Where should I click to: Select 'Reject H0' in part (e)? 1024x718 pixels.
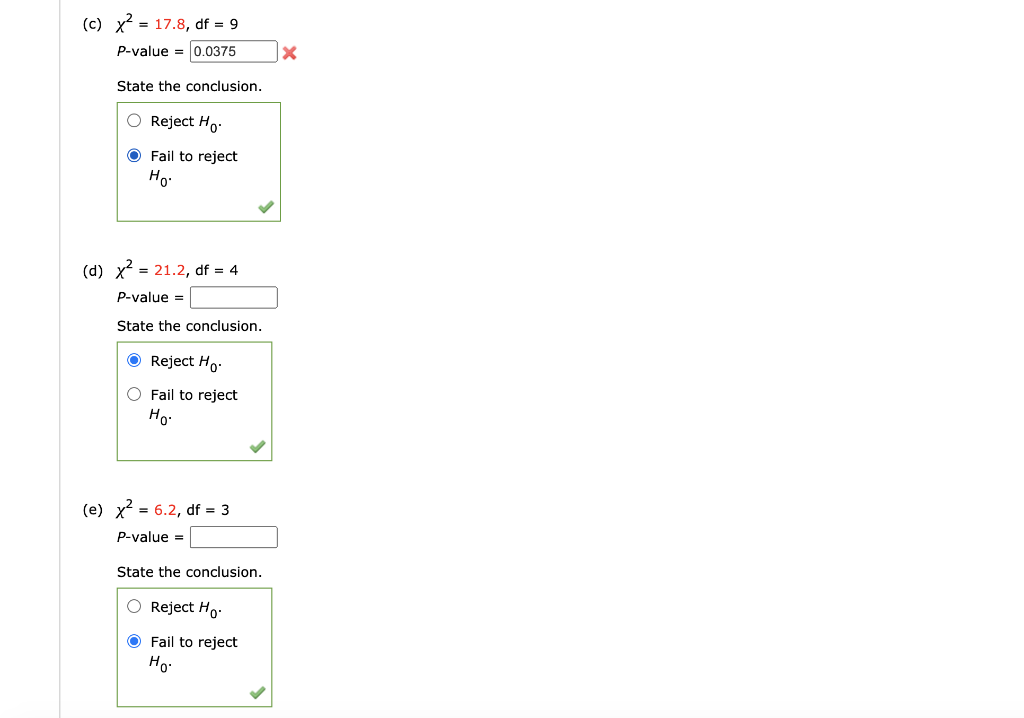(x=133, y=606)
